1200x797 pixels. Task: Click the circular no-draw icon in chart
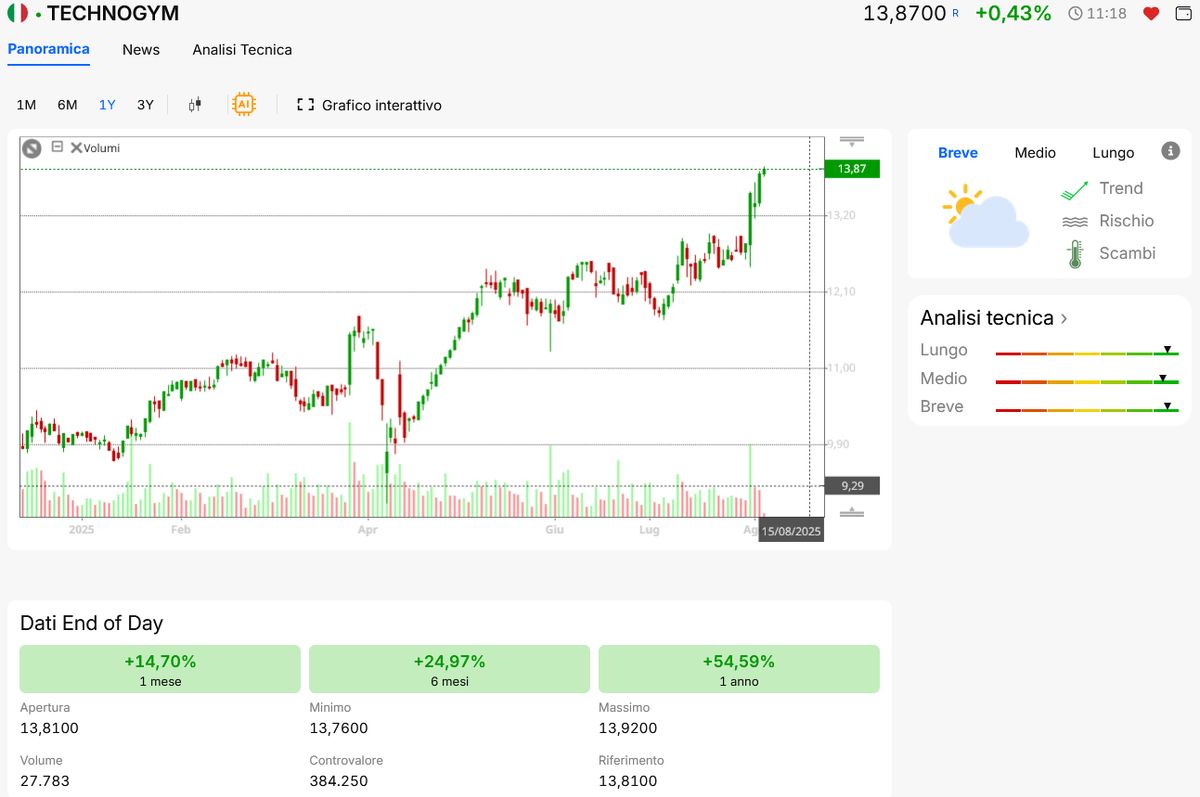32,148
